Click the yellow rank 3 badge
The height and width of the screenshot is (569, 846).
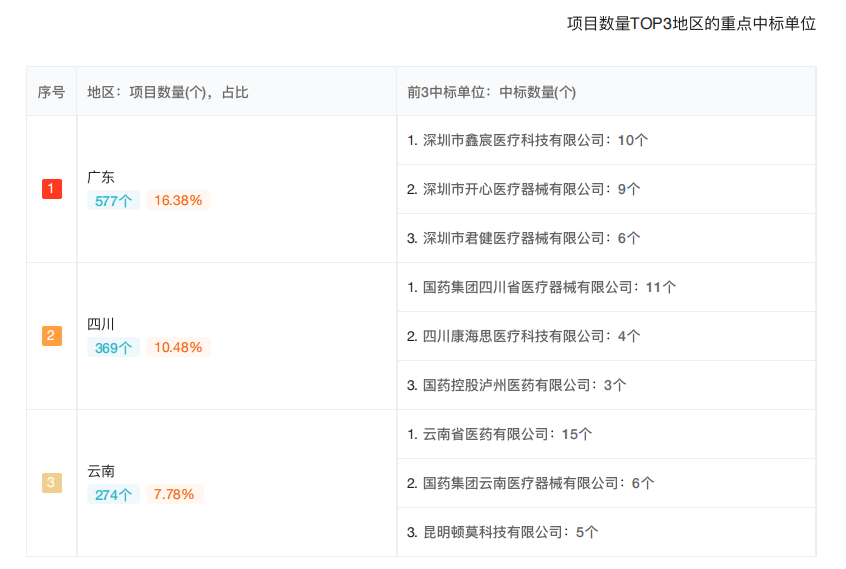(x=52, y=483)
